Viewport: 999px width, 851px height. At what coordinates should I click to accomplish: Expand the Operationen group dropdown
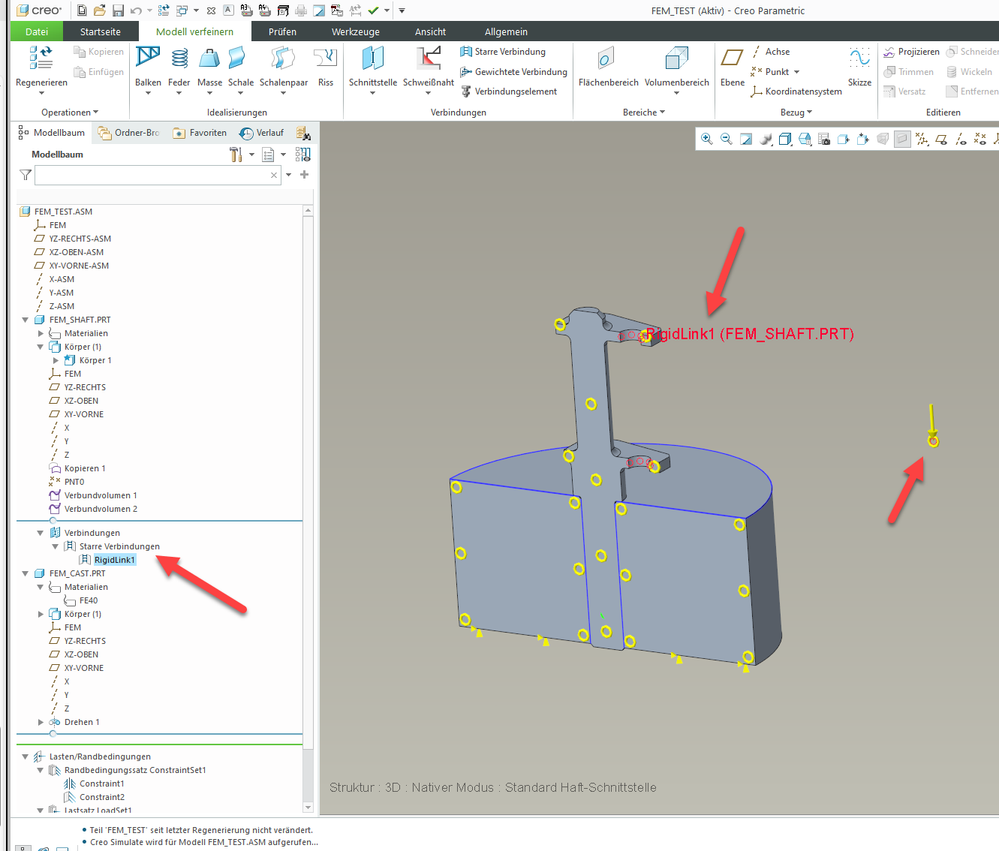click(x=70, y=112)
